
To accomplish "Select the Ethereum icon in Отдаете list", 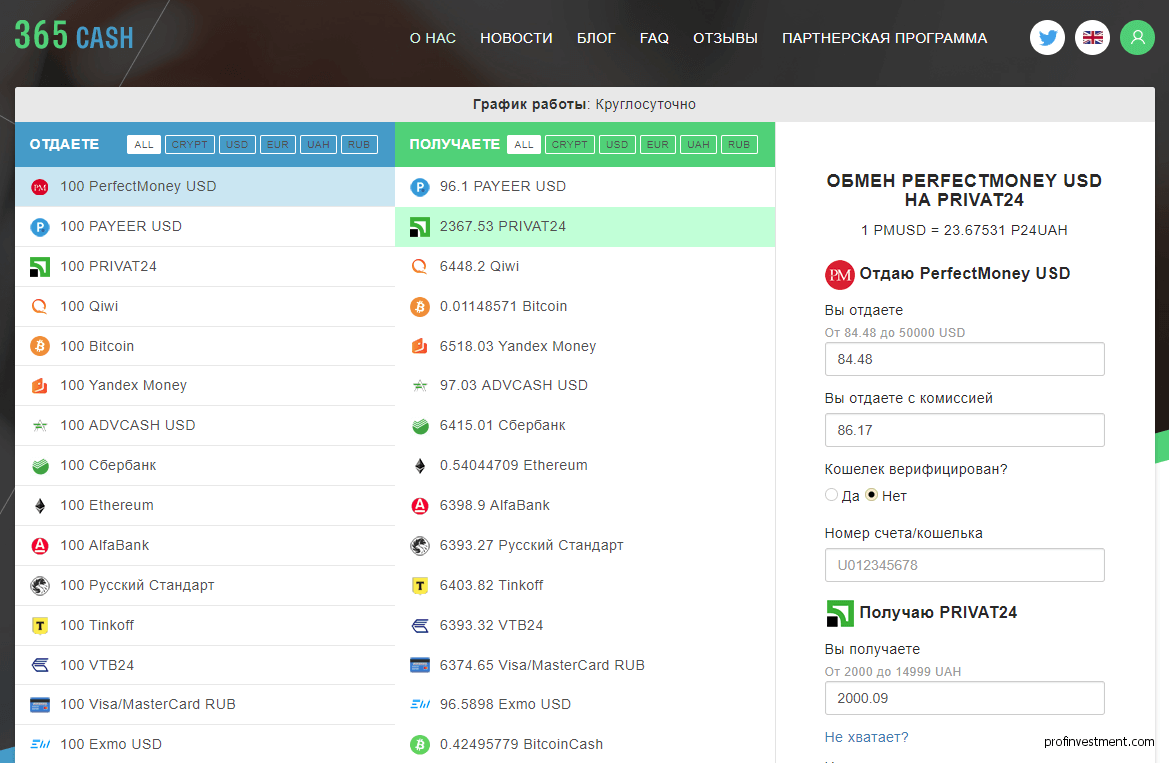I will (40, 505).
